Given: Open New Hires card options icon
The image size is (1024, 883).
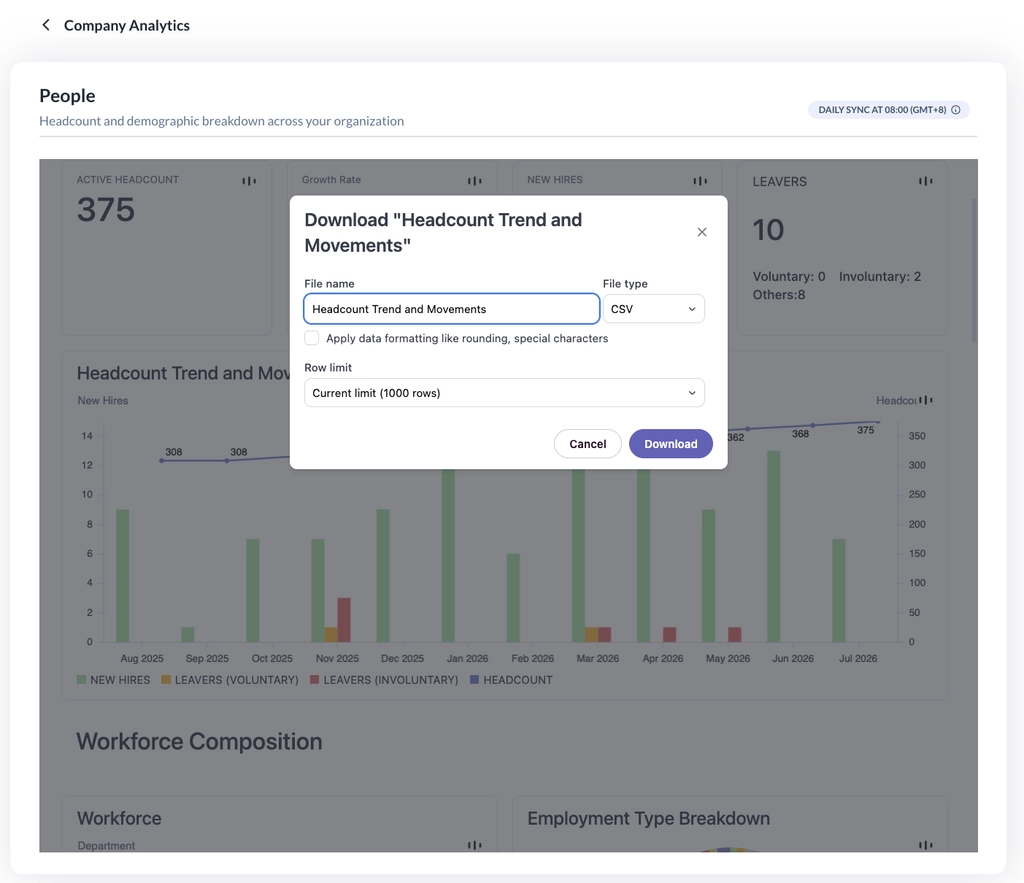Looking at the screenshot, I should point(699,181).
